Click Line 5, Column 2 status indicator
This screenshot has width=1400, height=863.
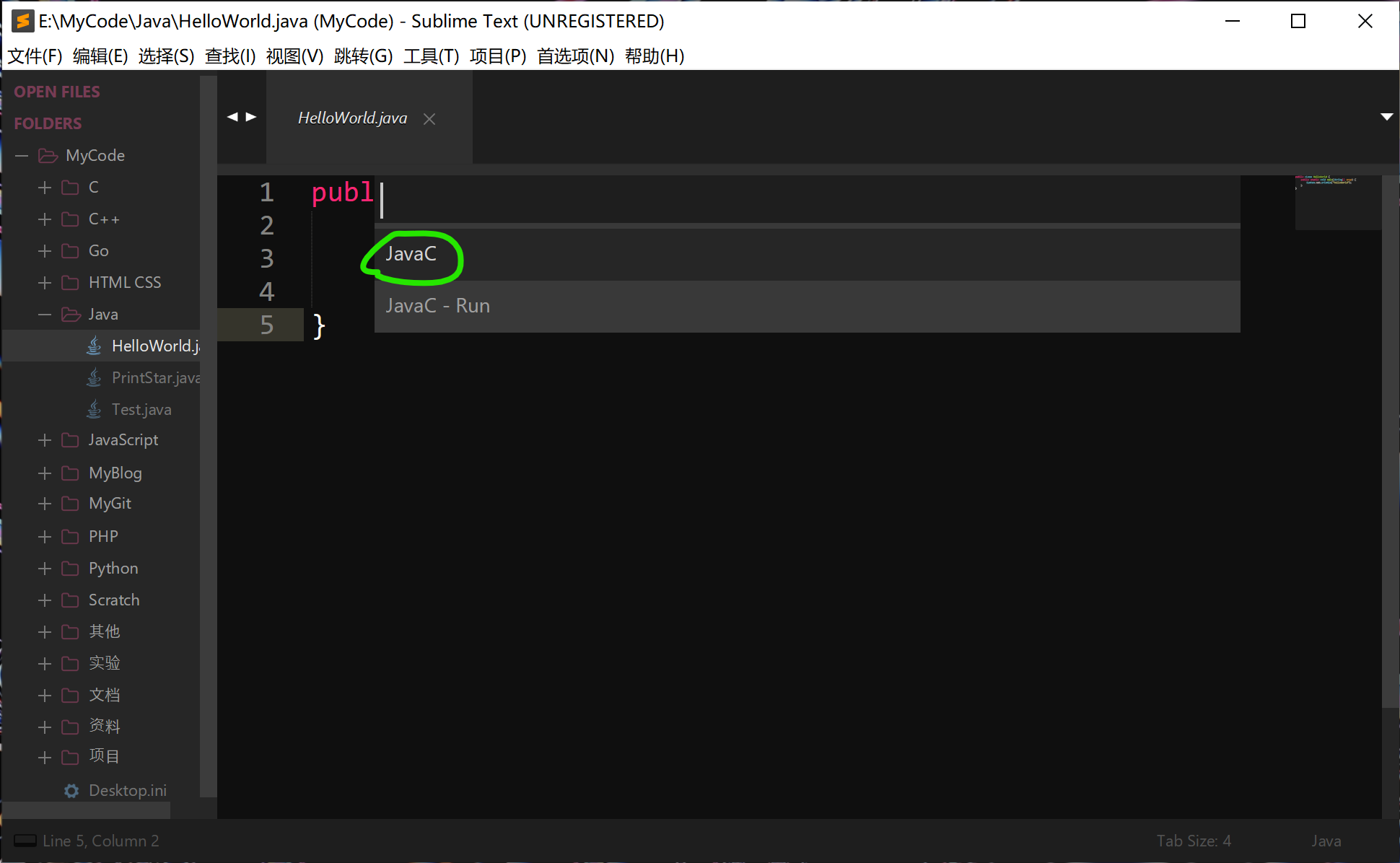(x=97, y=841)
